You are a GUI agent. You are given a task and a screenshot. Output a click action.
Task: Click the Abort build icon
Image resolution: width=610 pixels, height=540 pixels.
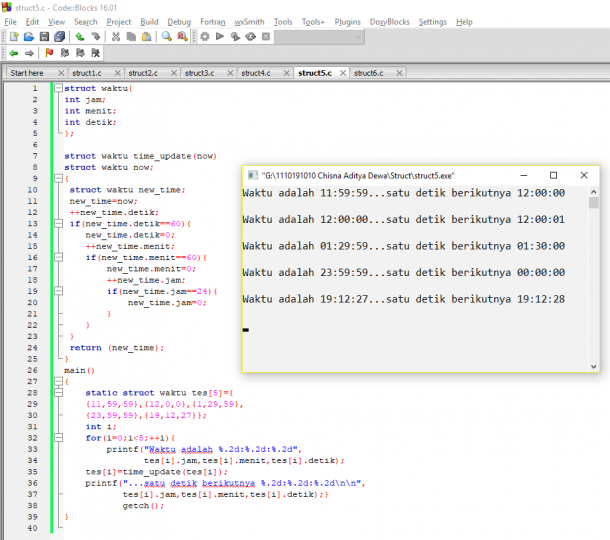266,37
